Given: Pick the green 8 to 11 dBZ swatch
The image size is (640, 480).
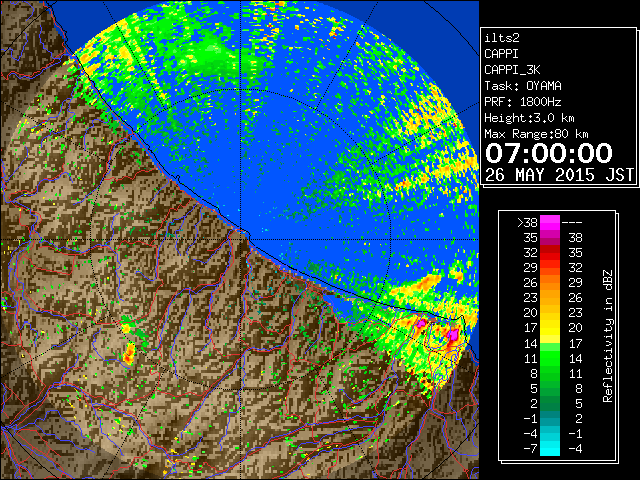Looking at the screenshot, I should (x=550, y=373).
